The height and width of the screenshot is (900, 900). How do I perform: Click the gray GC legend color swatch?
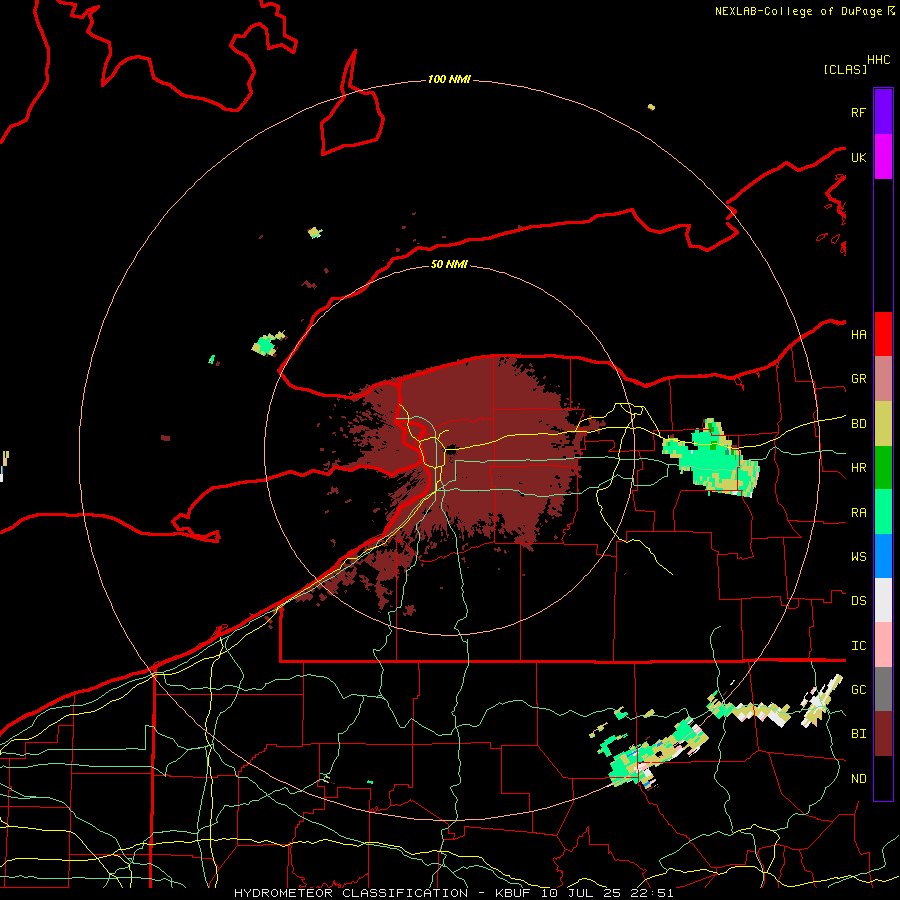click(x=883, y=689)
